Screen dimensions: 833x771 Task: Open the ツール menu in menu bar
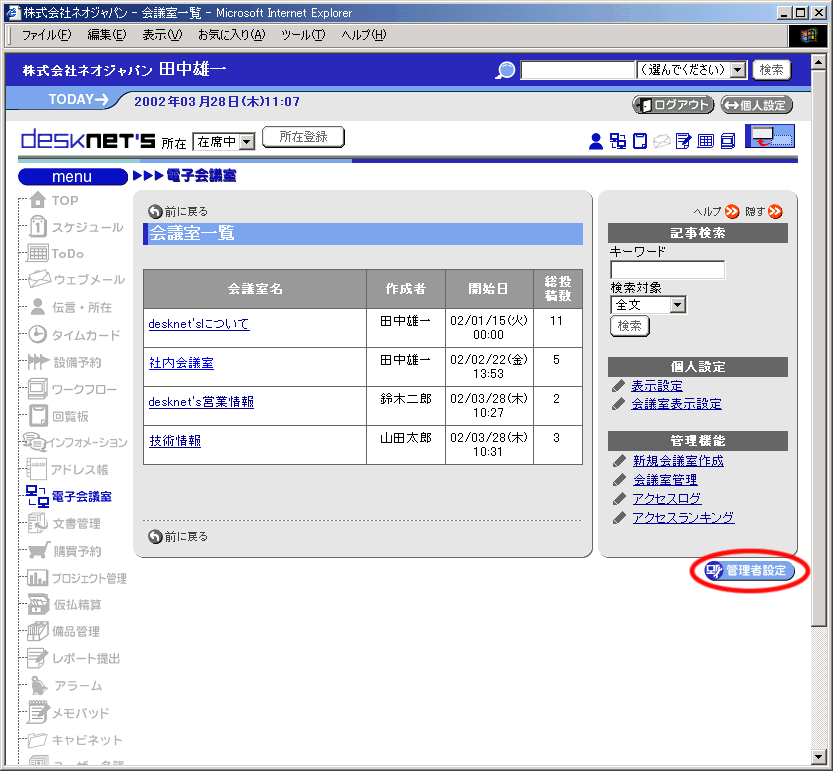(x=302, y=35)
